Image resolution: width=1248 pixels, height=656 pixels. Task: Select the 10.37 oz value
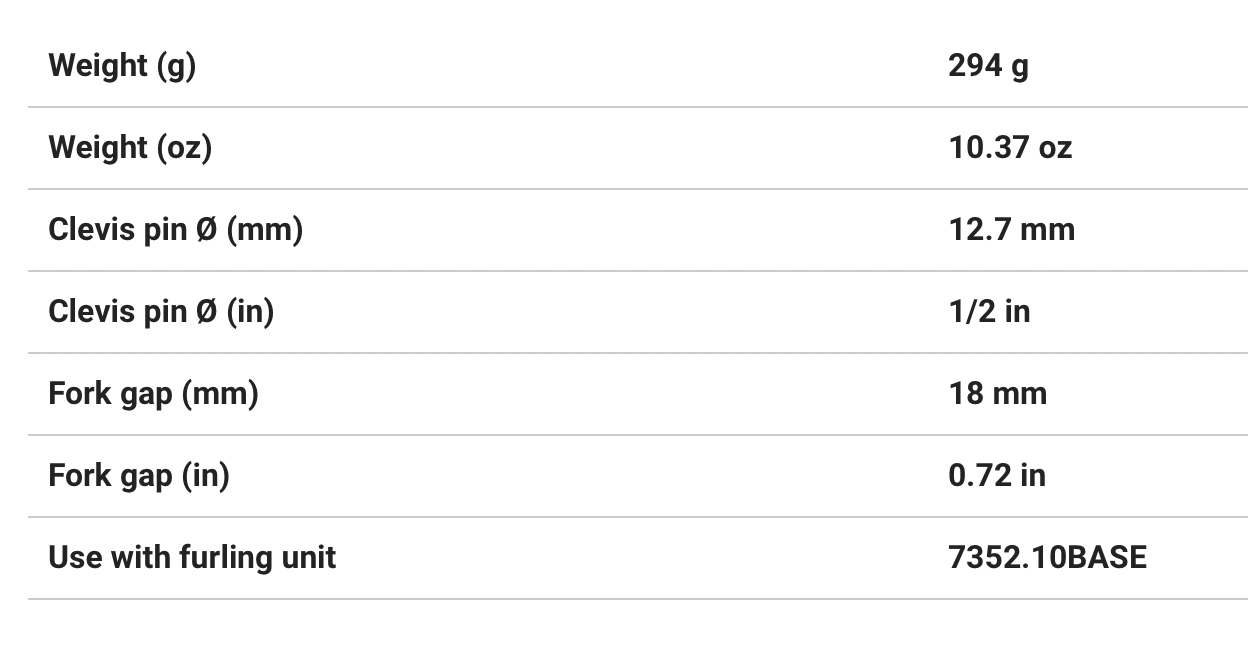[1010, 148]
